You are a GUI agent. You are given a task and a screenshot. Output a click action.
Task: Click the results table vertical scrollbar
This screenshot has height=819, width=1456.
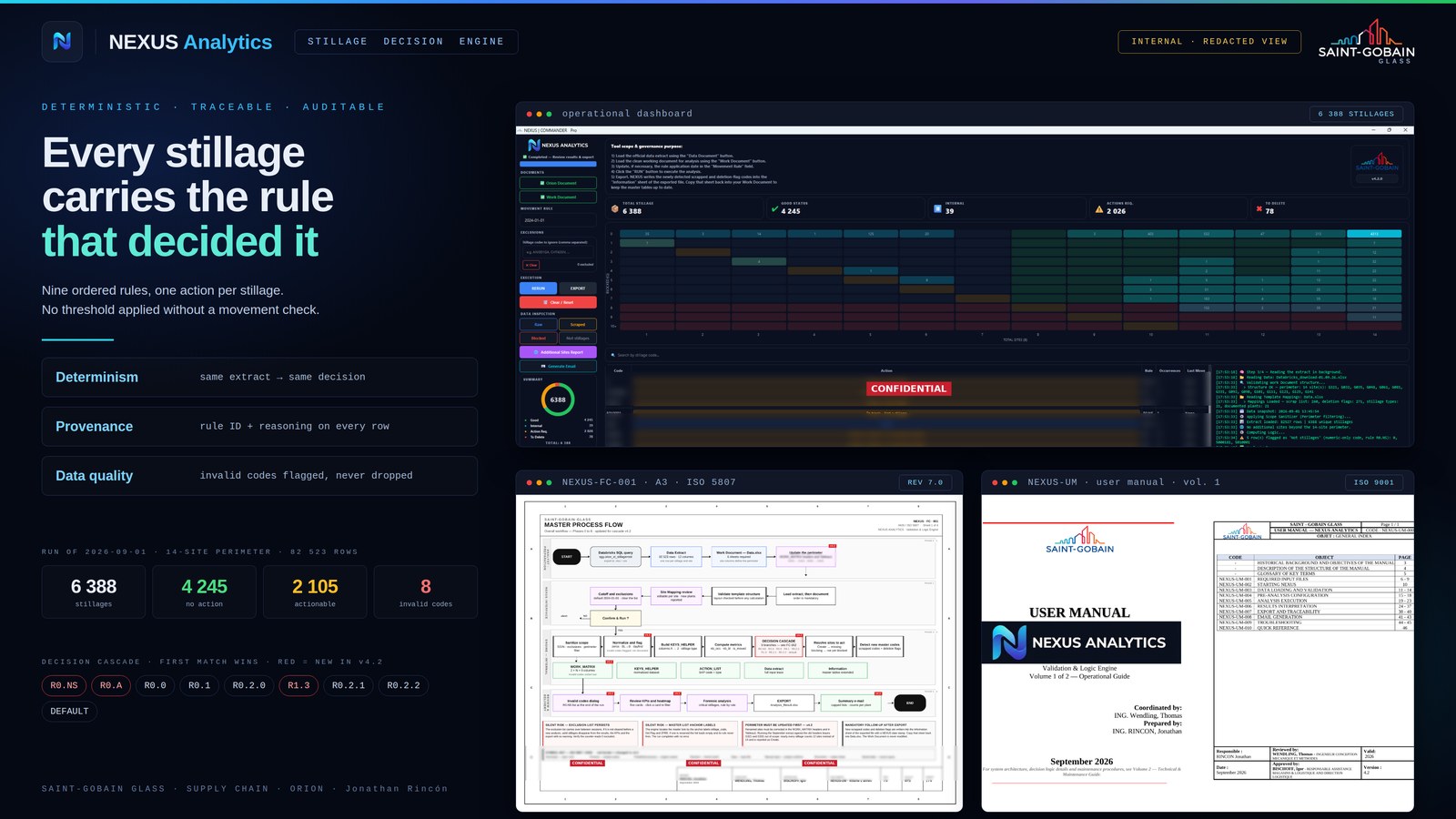point(1211,407)
